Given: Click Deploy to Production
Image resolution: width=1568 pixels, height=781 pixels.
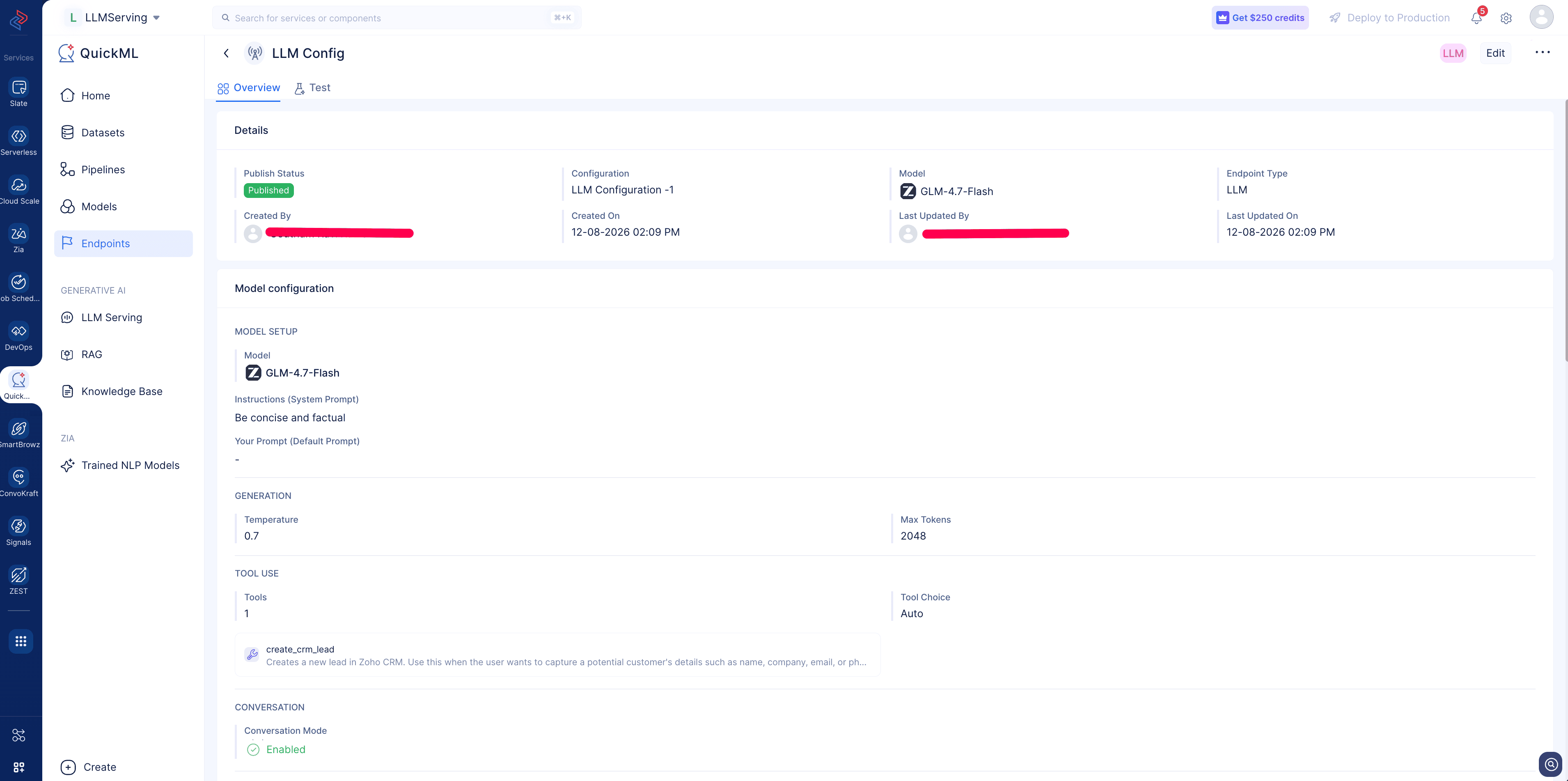Looking at the screenshot, I should (1389, 18).
